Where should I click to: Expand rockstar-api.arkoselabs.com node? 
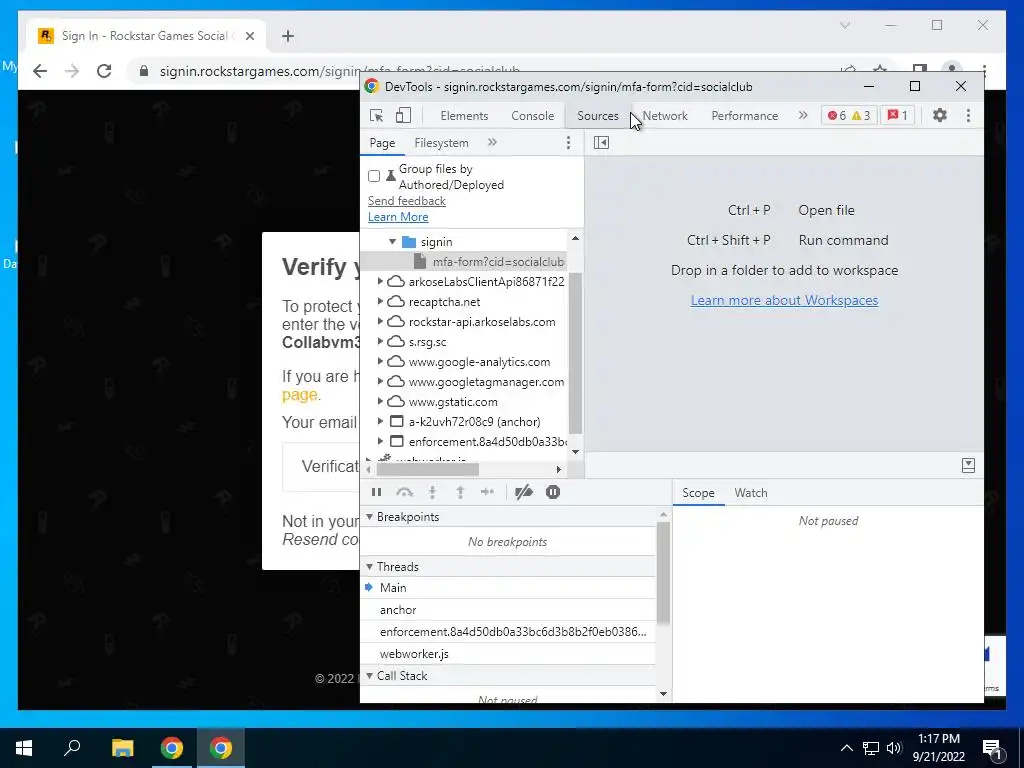tap(380, 322)
